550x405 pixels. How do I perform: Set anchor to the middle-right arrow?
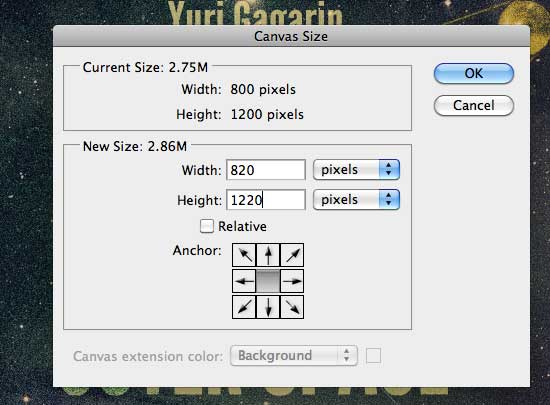pyautogui.click(x=292, y=281)
